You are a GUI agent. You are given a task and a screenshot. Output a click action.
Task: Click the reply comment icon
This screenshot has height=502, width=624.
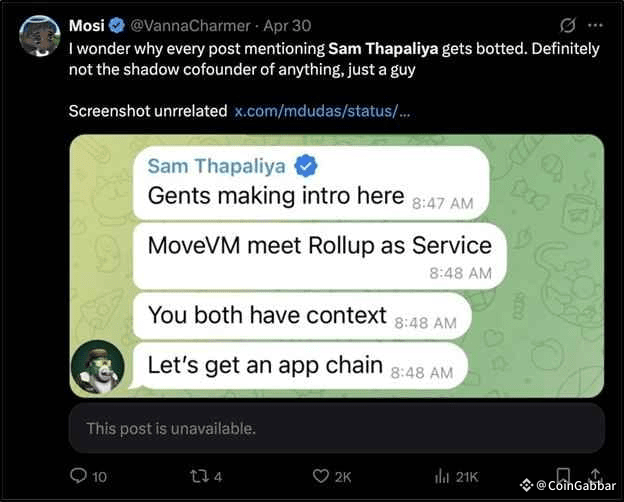pos(78,476)
